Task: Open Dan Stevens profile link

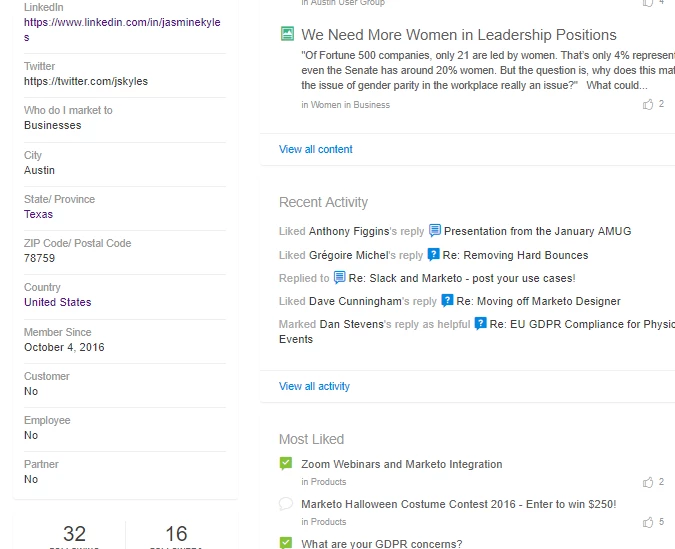Action: [x=351, y=324]
